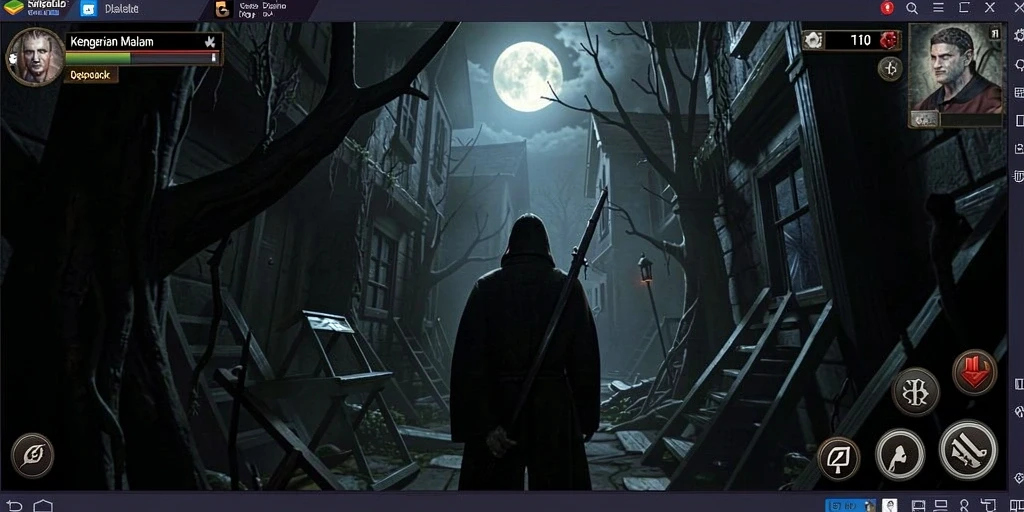The height and width of the screenshot is (512, 1024).
Task: Tap the red down-arrow skill button
Action: click(974, 372)
